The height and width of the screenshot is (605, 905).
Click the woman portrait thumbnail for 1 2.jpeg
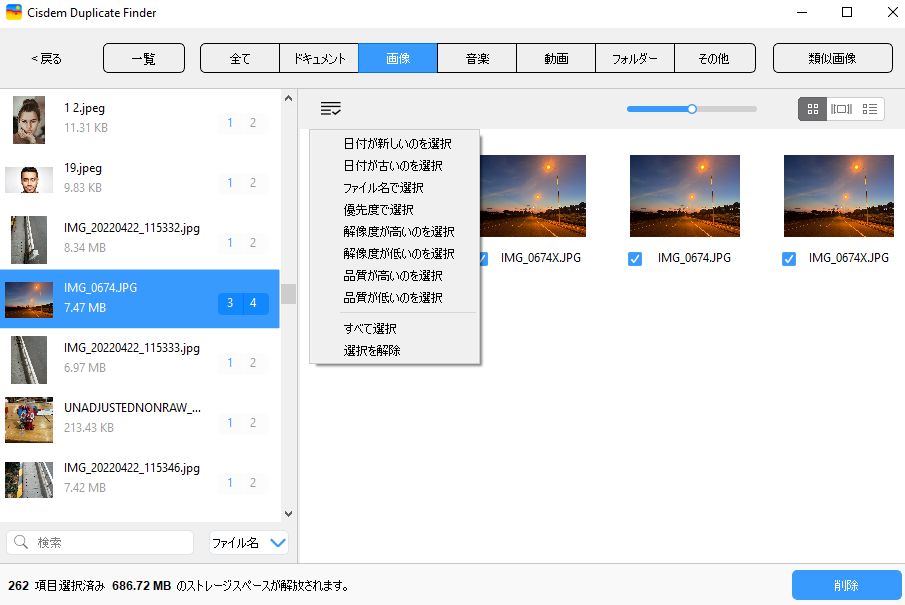pos(29,119)
